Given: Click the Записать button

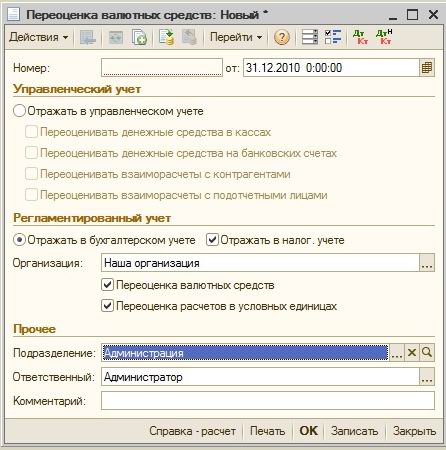Looking at the screenshot, I should click(355, 431).
